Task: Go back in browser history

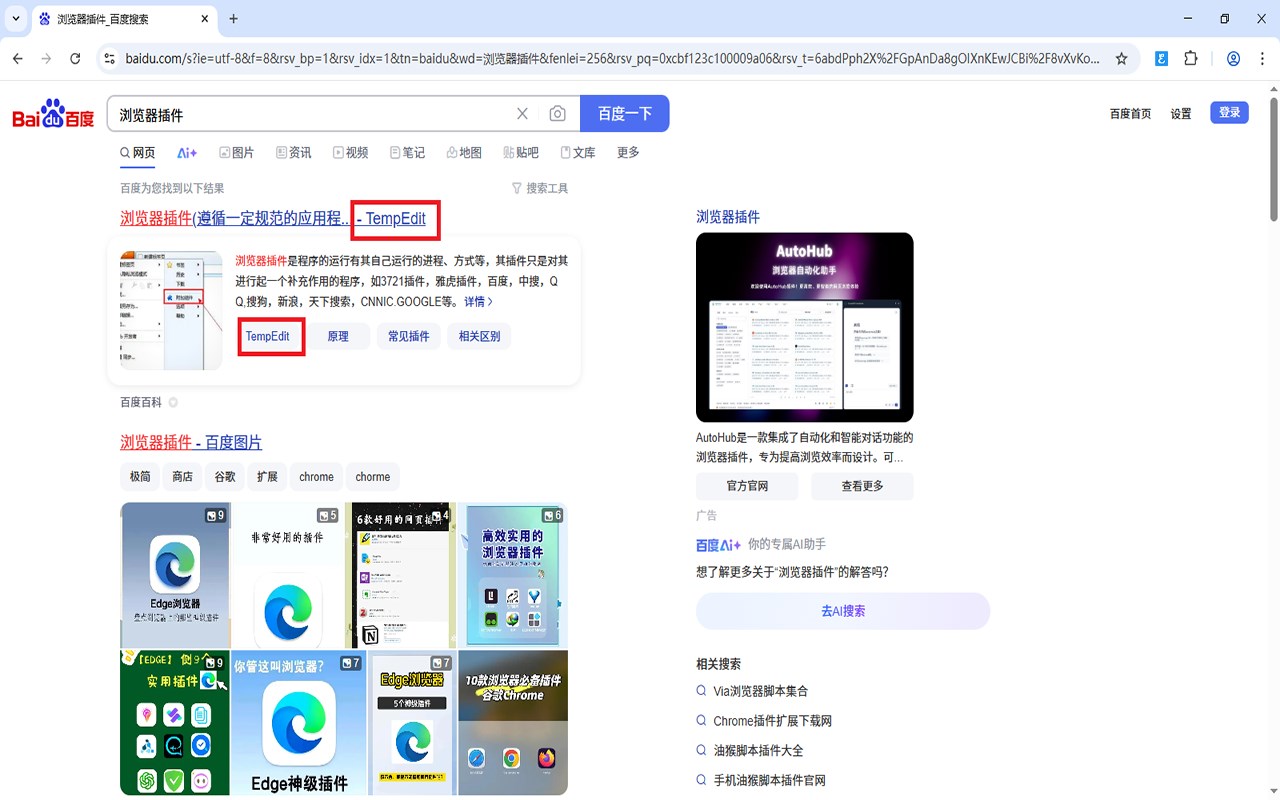Action: tap(18, 59)
